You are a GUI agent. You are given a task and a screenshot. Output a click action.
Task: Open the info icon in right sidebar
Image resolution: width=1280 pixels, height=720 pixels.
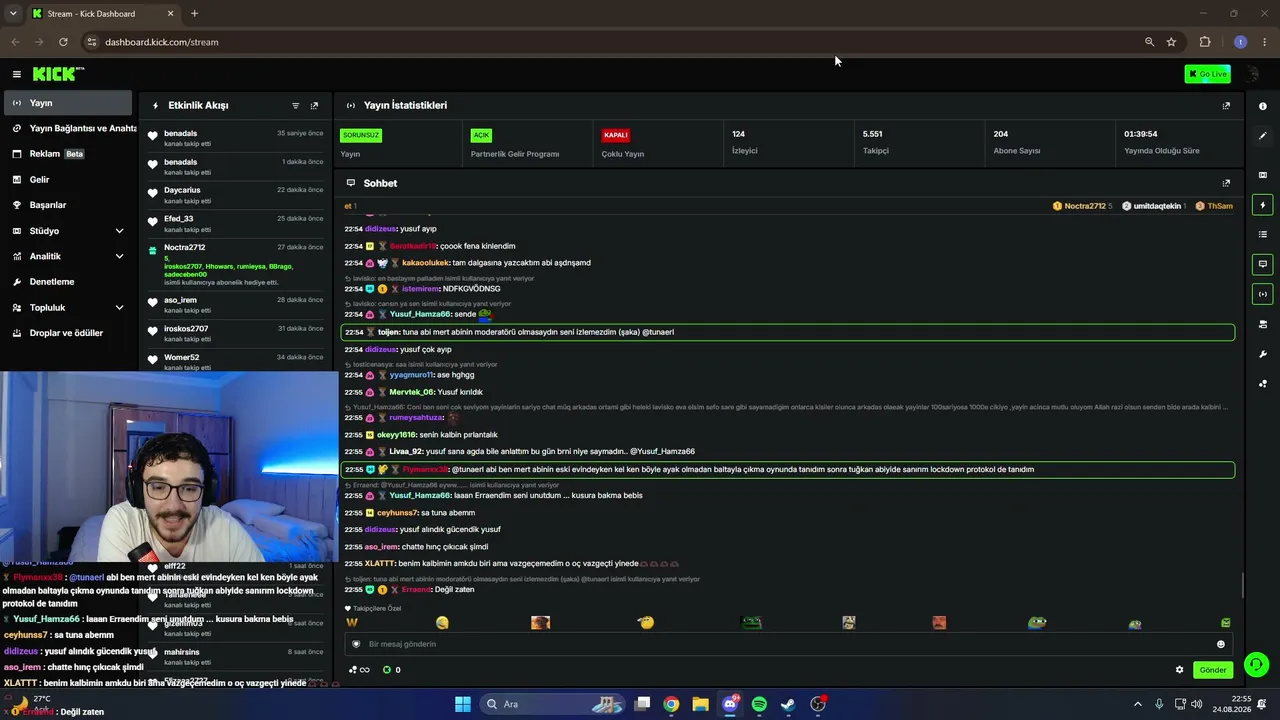(x=1262, y=106)
